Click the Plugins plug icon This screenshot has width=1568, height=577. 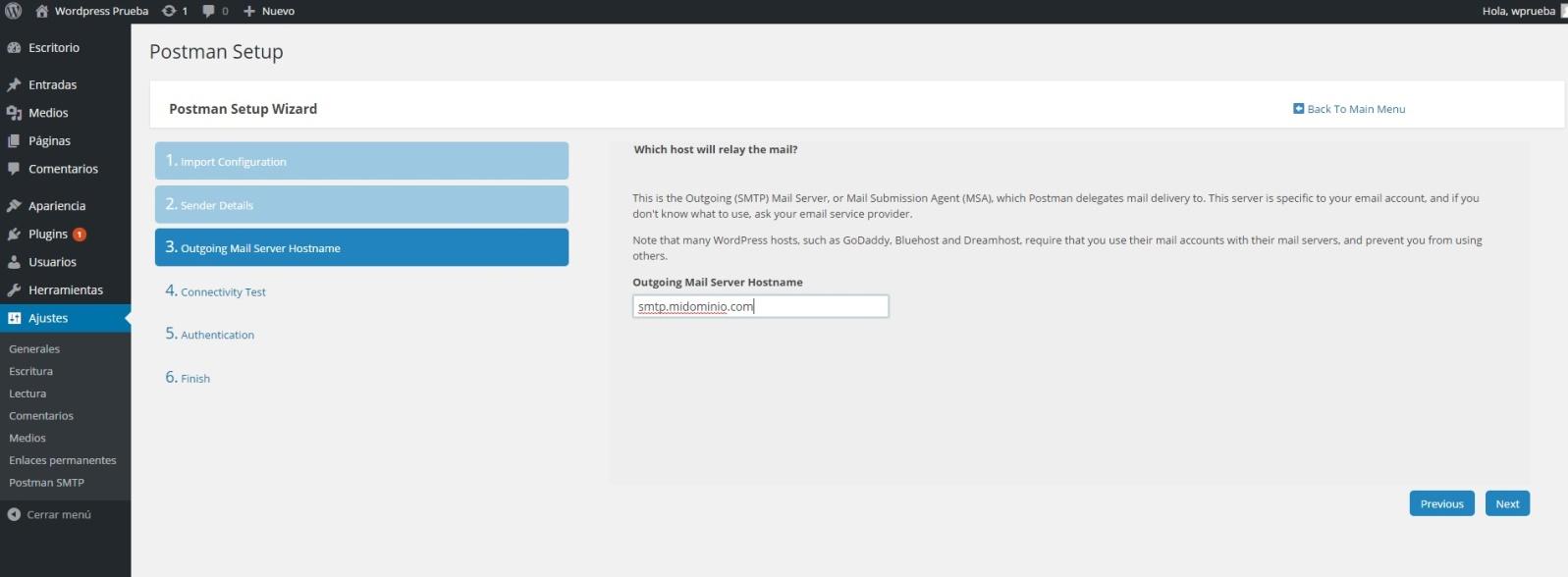click(x=14, y=234)
